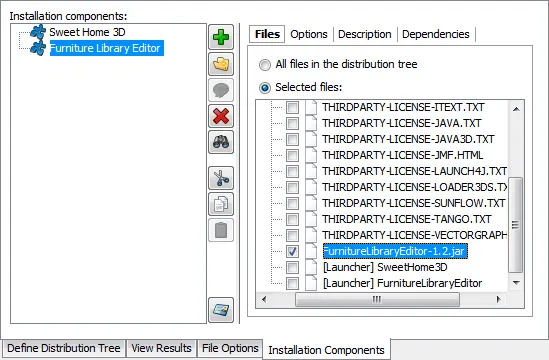Click the scissors cut button
This screenshot has width=549, height=360.
pyautogui.click(x=221, y=178)
